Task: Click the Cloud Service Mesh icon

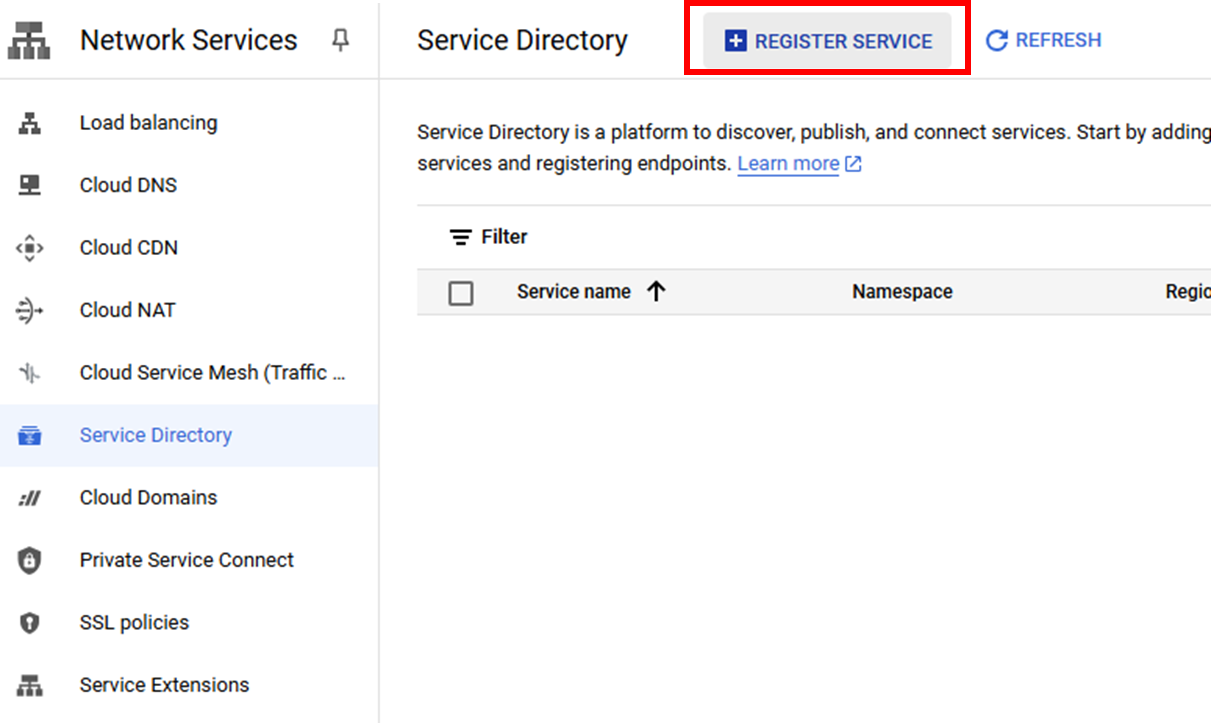Action: click(30, 373)
